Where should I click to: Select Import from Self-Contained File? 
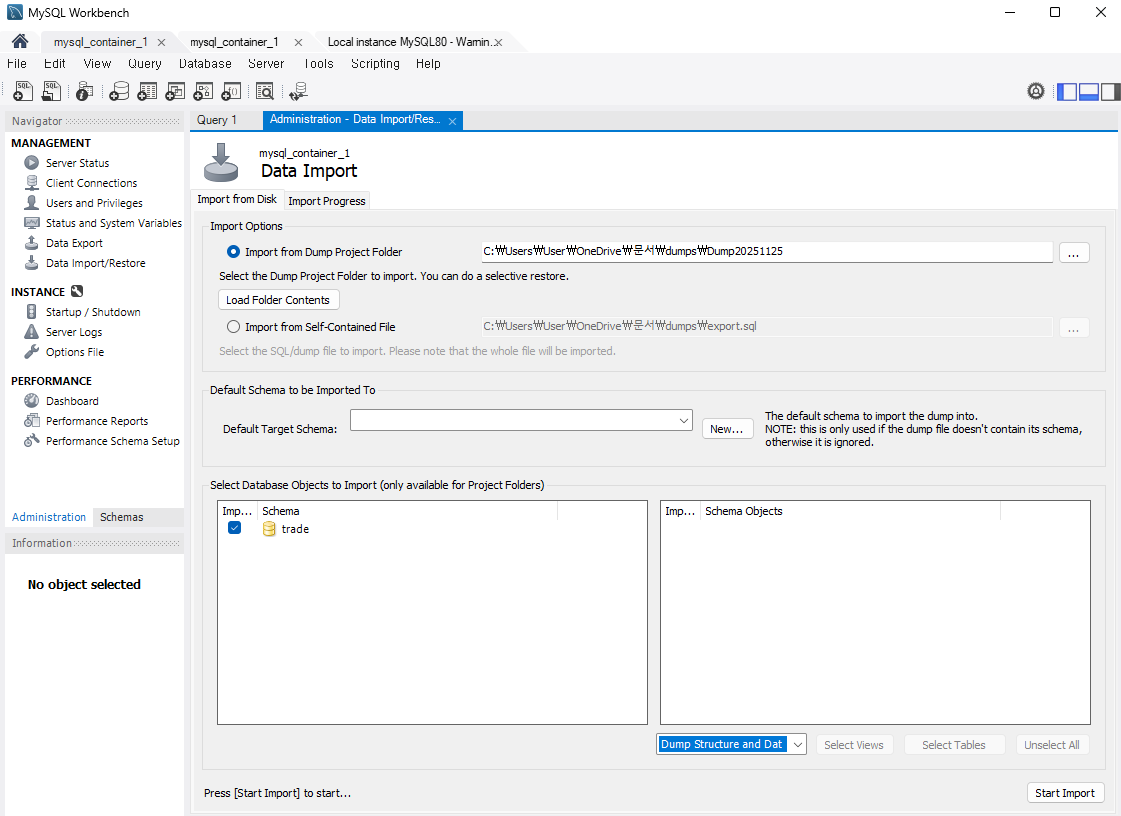233,327
